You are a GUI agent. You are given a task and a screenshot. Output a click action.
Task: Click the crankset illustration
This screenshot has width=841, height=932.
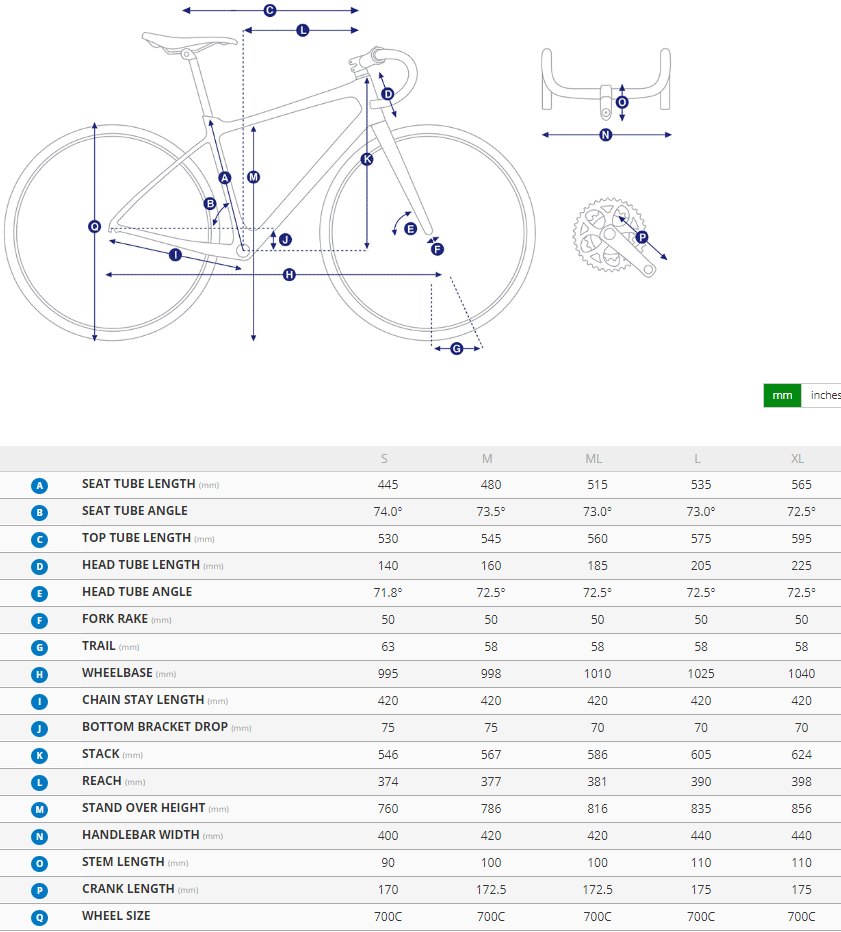point(605,235)
